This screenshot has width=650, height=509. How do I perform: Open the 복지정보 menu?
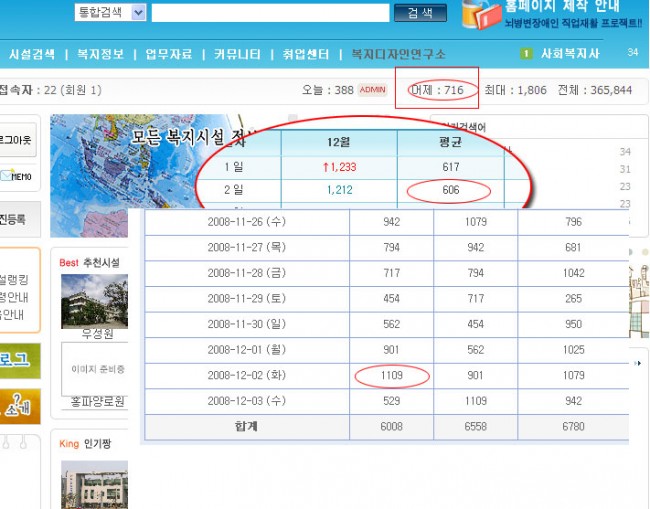[x=100, y=54]
